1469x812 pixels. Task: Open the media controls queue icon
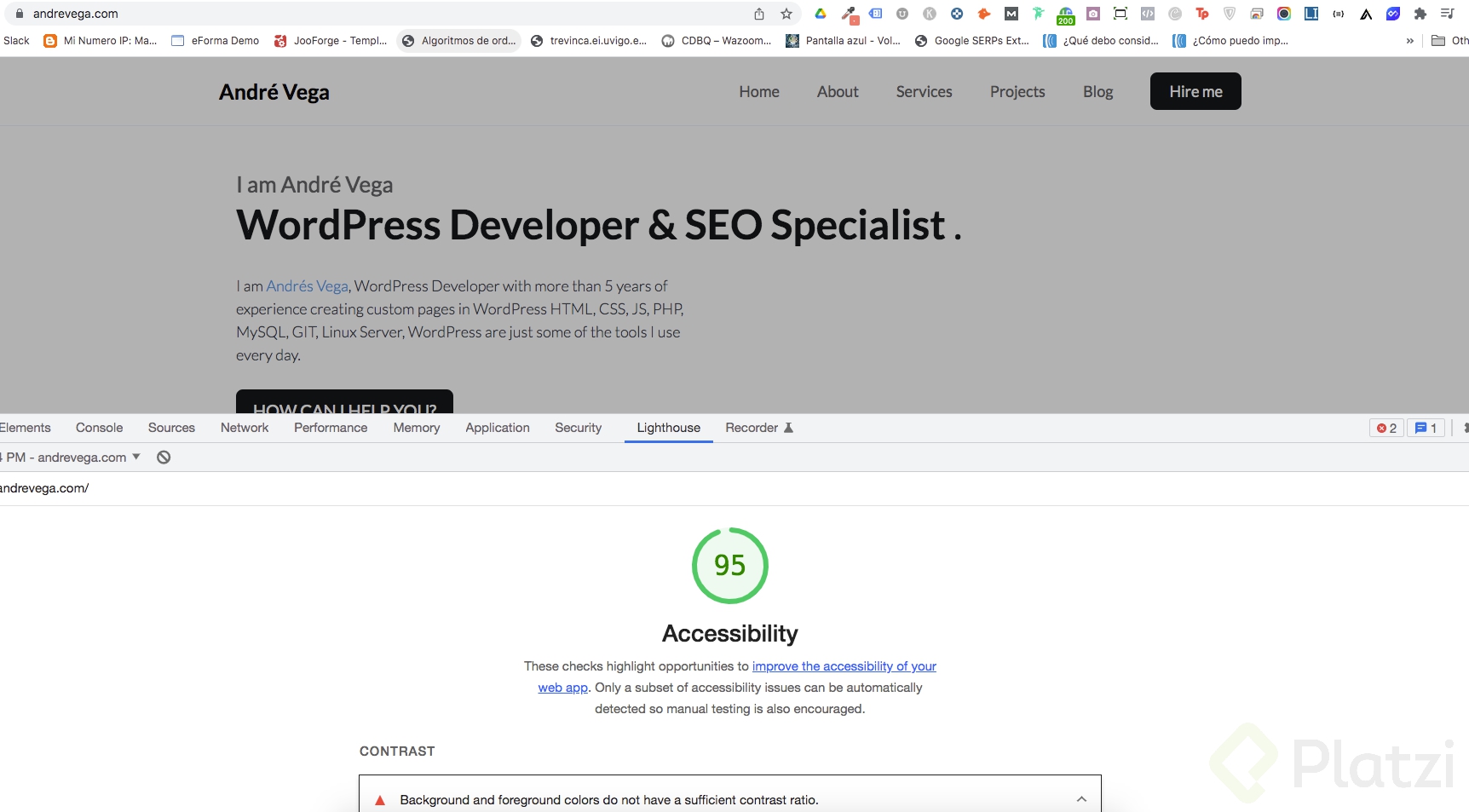click(1447, 14)
